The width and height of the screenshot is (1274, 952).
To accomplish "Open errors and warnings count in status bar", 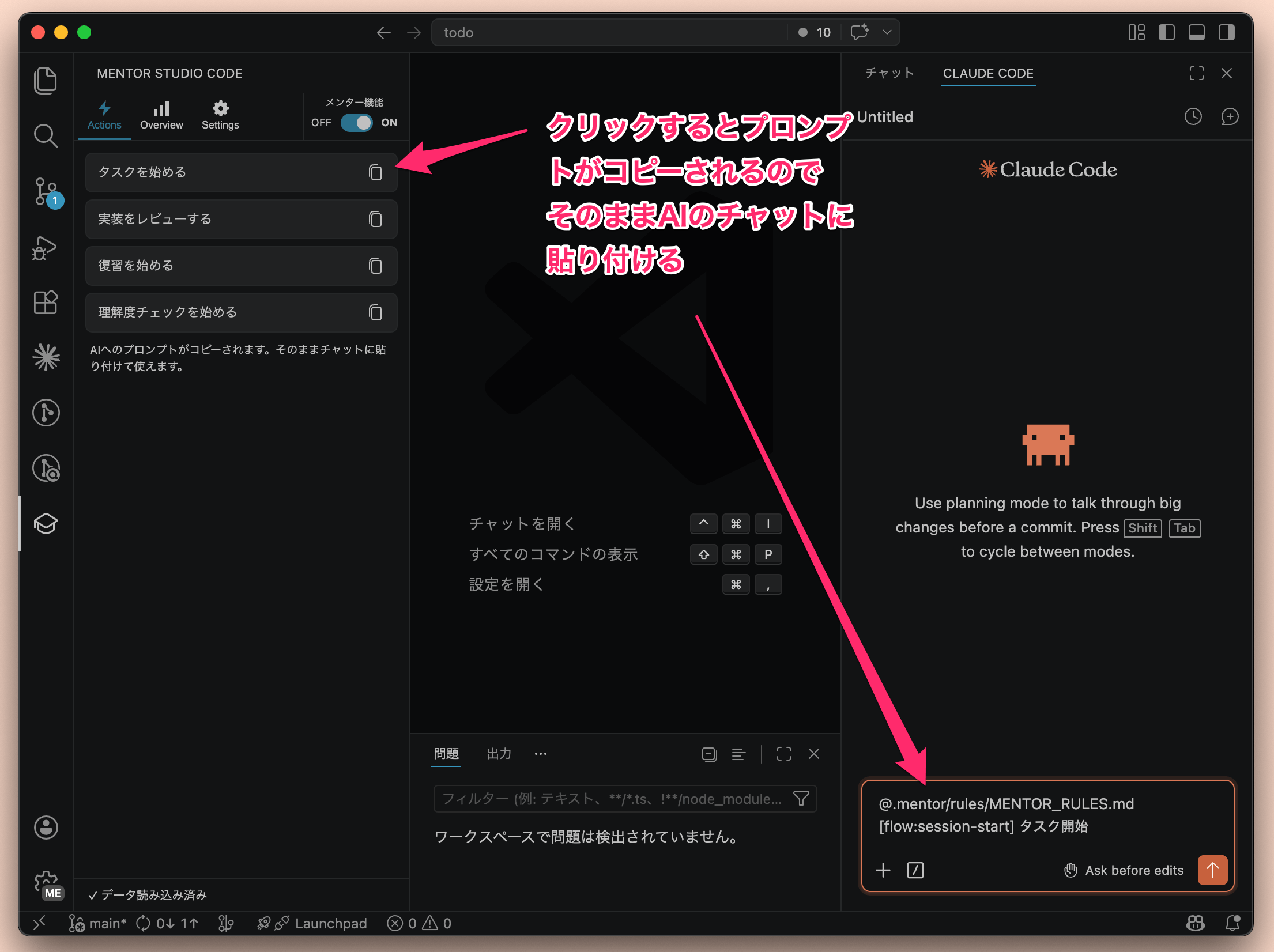I will pyautogui.click(x=419, y=924).
